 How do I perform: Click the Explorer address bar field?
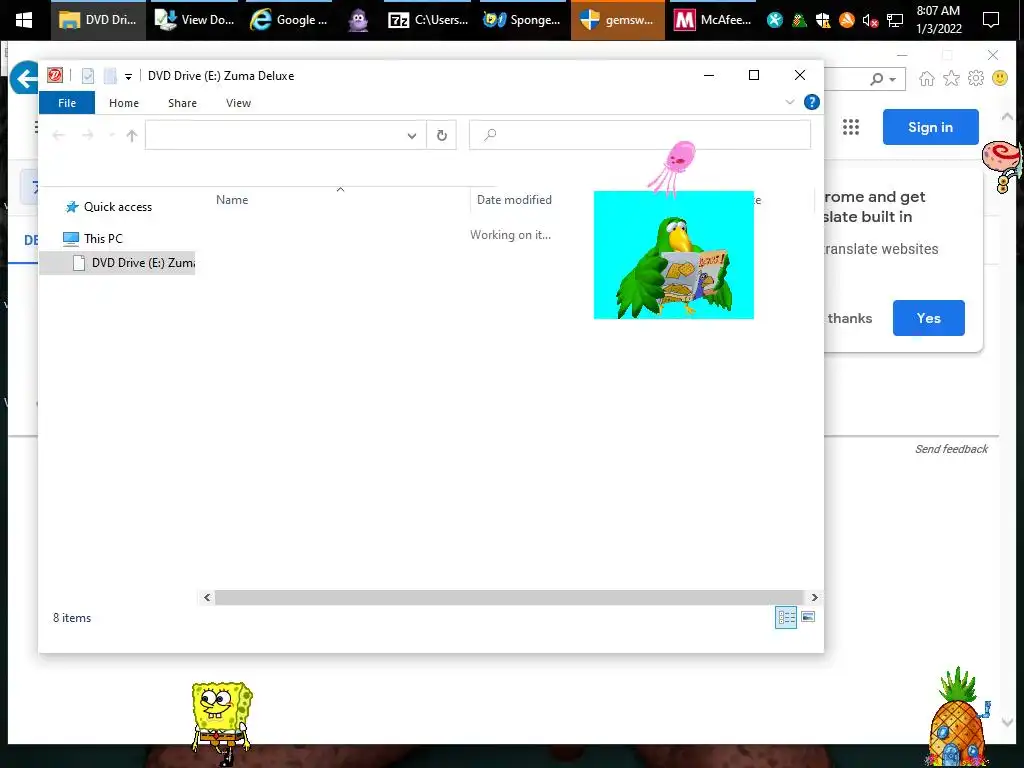click(x=285, y=135)
